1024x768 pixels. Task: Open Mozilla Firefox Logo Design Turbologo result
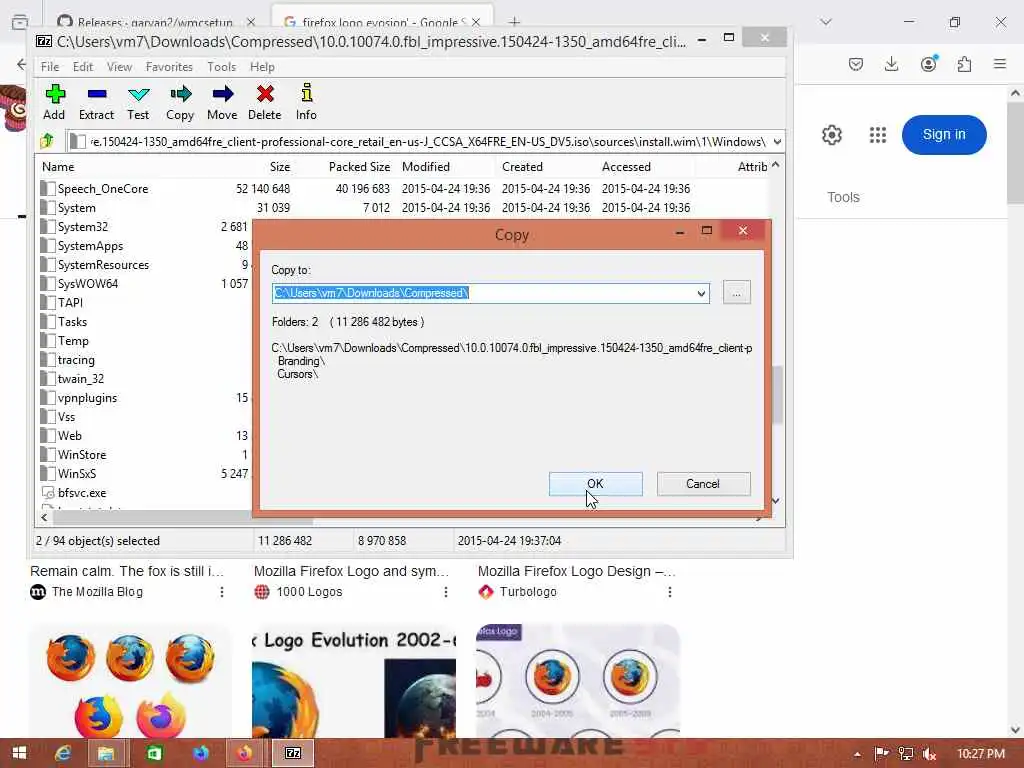(x=577, y=571)
